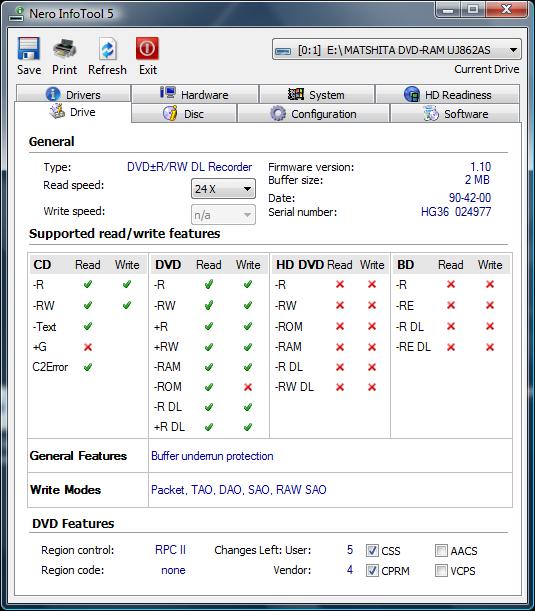Screen dimensions: 535x611
Task: Click the red Exit power icon
Action: (x=147, y=48)
